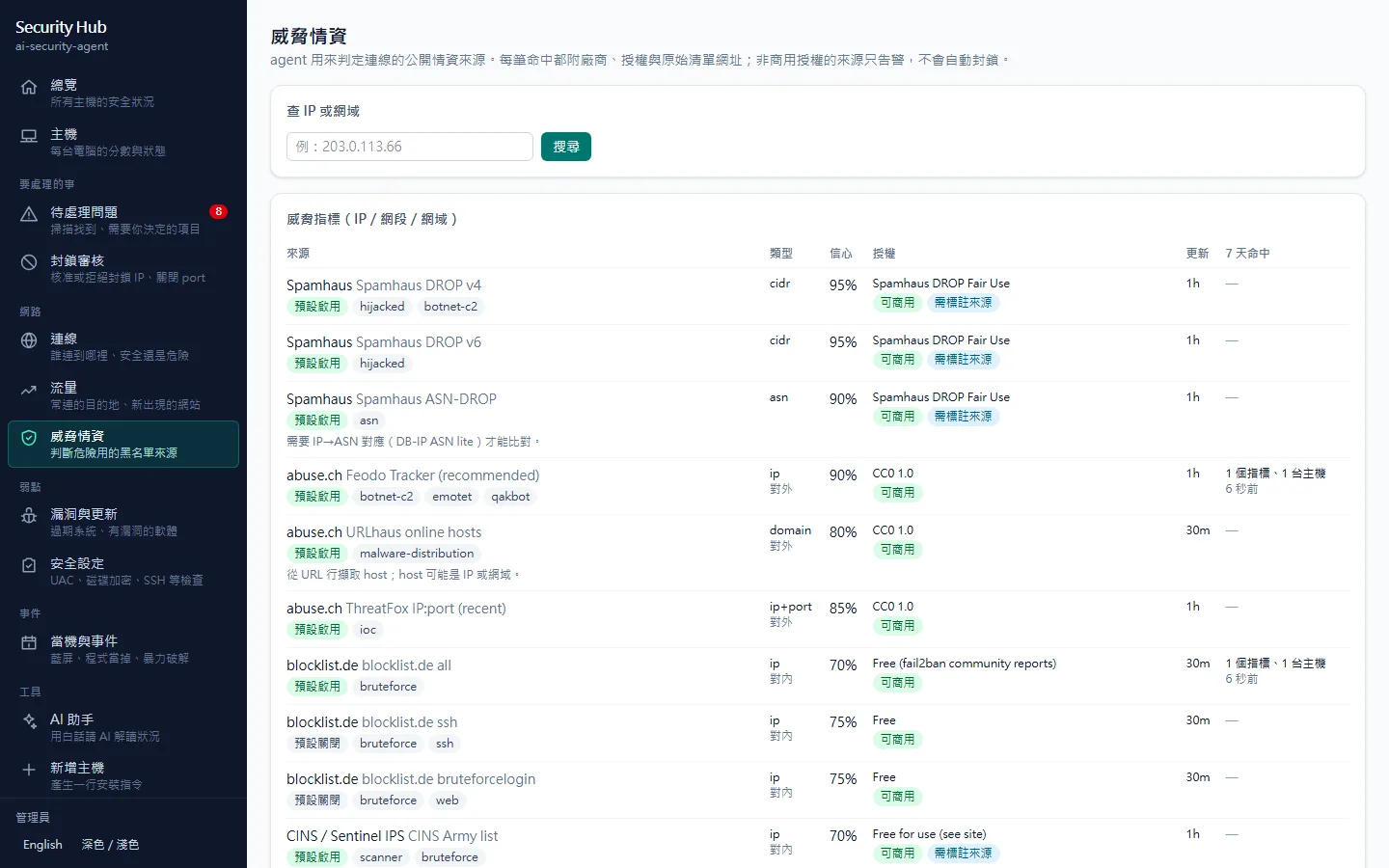Focus the 查 IP 或網域 search field

coord(410,147)
